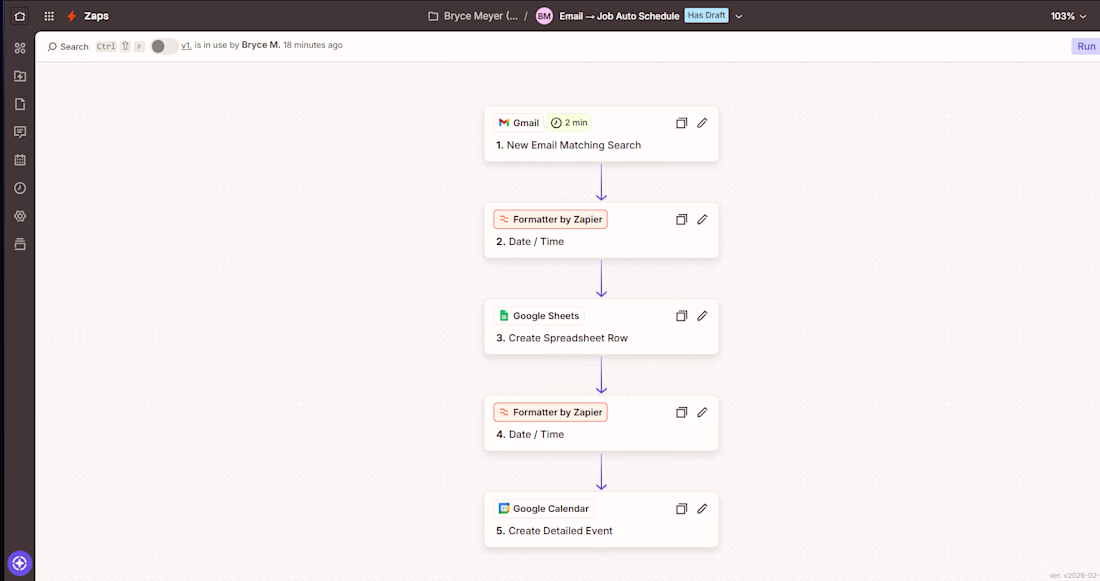Image resolution: width=1100 pixels, height=581 pixels.
Task: Duplicate the Google Sheets step
Action: [x=681, y=316]
